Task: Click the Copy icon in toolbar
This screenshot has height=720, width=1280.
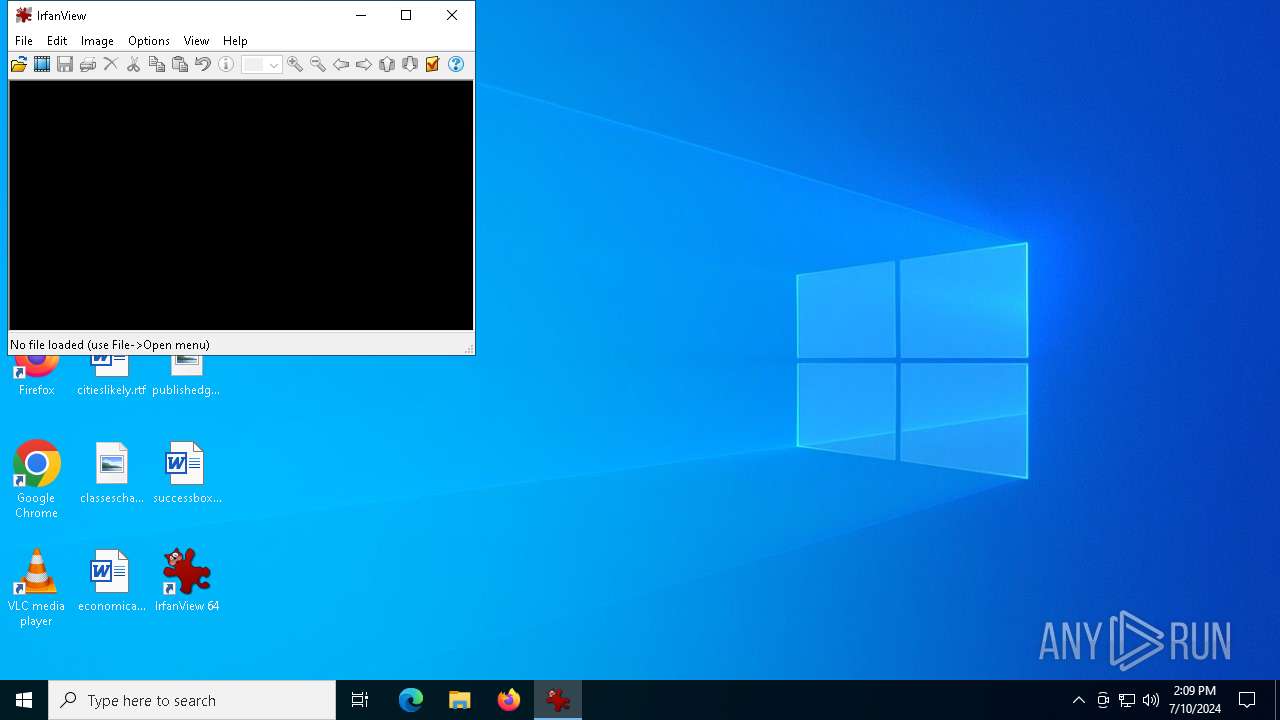Action: [157, 64]
